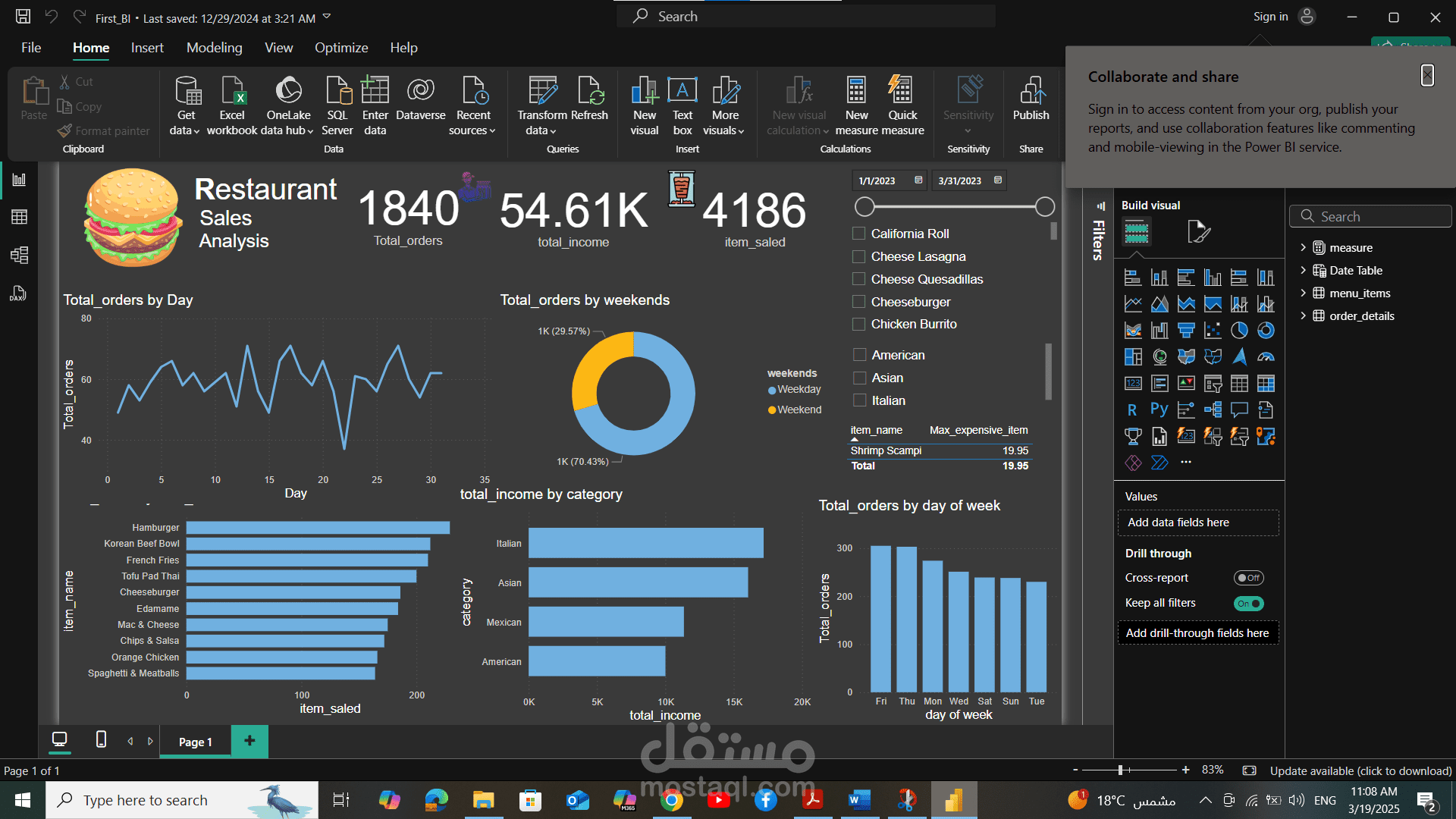The width and height of the screenshot is (1456, 819).
Task: Switch to Format visual pane icon
Action: [x=1199, y=231]
